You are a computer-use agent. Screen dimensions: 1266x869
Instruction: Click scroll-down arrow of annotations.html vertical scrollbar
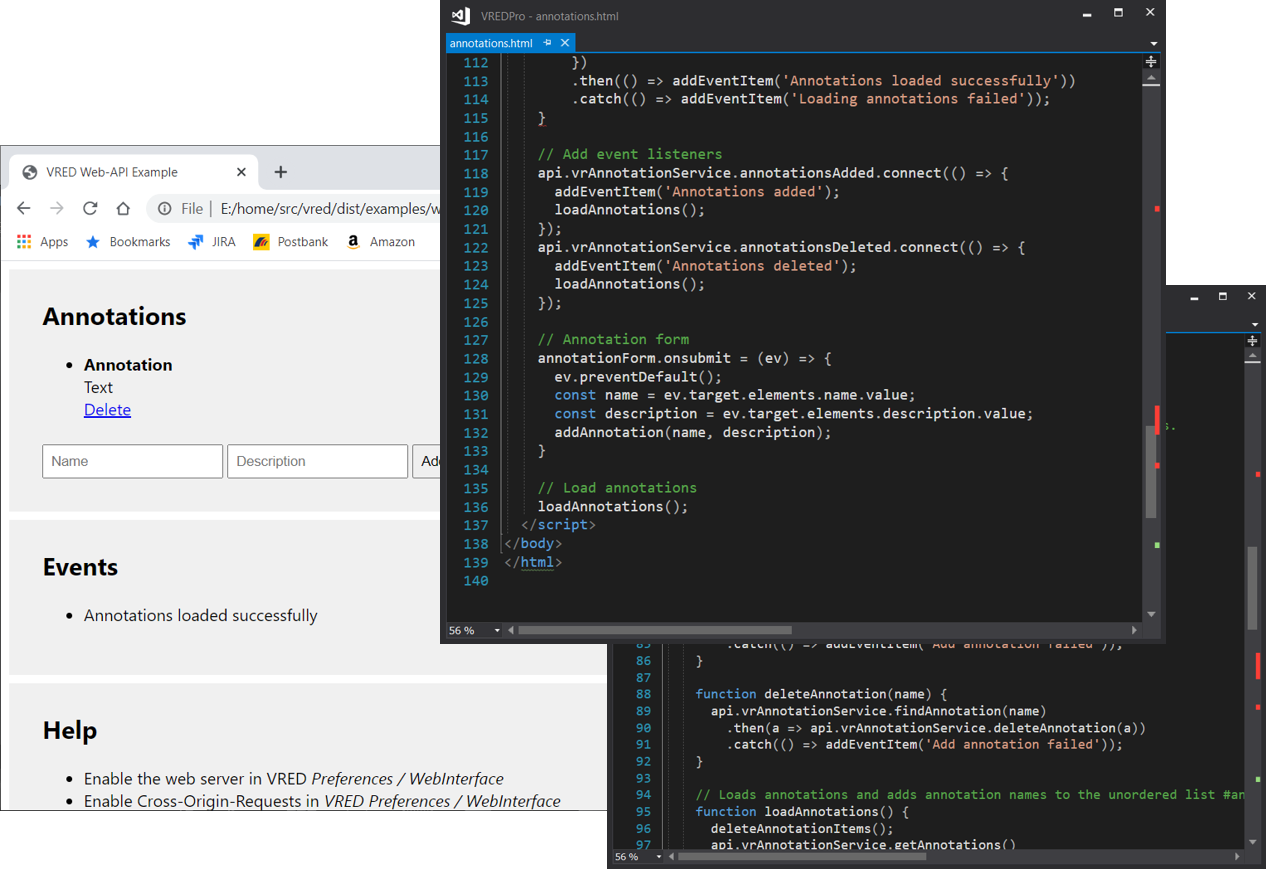(1151, 614)
